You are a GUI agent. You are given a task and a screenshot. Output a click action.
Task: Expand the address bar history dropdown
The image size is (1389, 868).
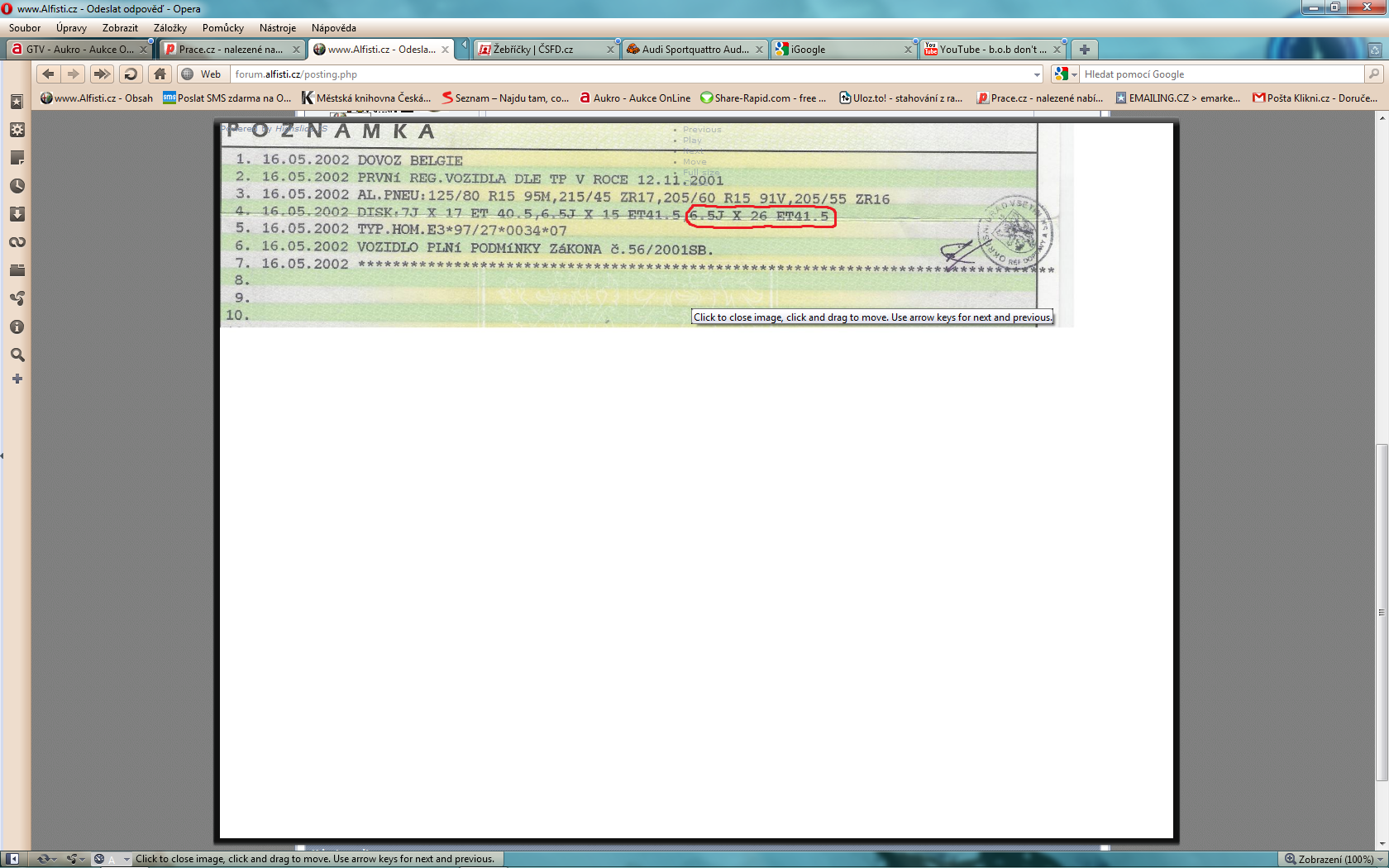tap(1037, 74)
